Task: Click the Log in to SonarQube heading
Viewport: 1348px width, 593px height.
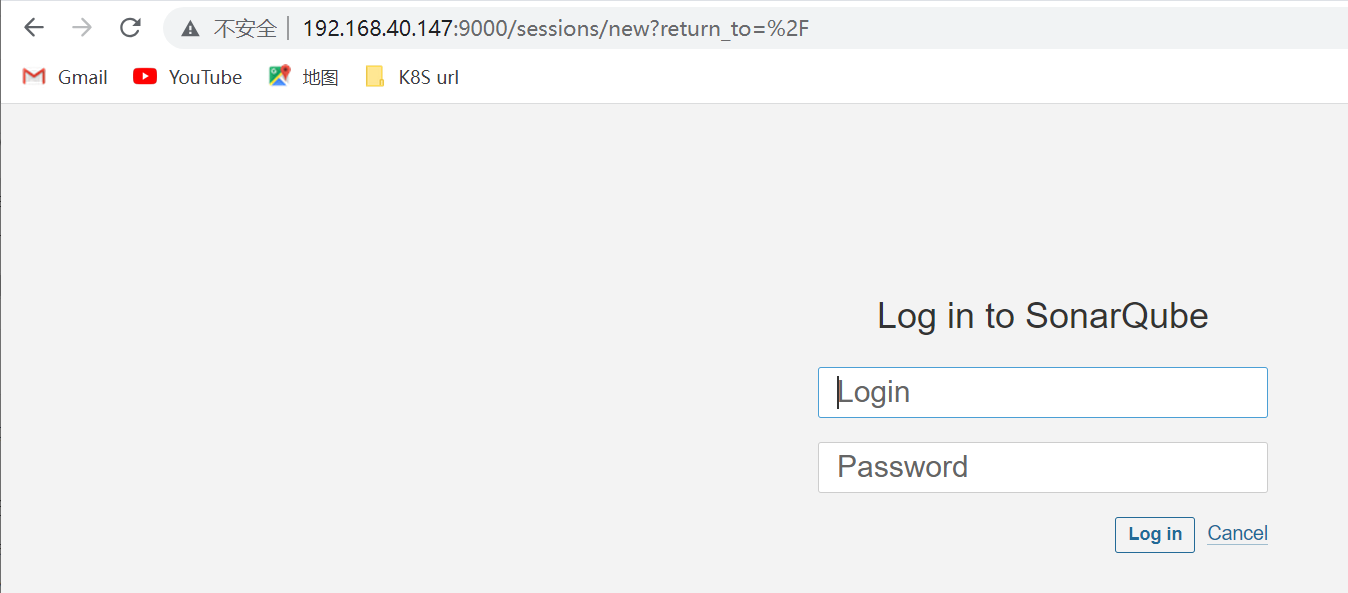Action: (x=1042, y=316)
